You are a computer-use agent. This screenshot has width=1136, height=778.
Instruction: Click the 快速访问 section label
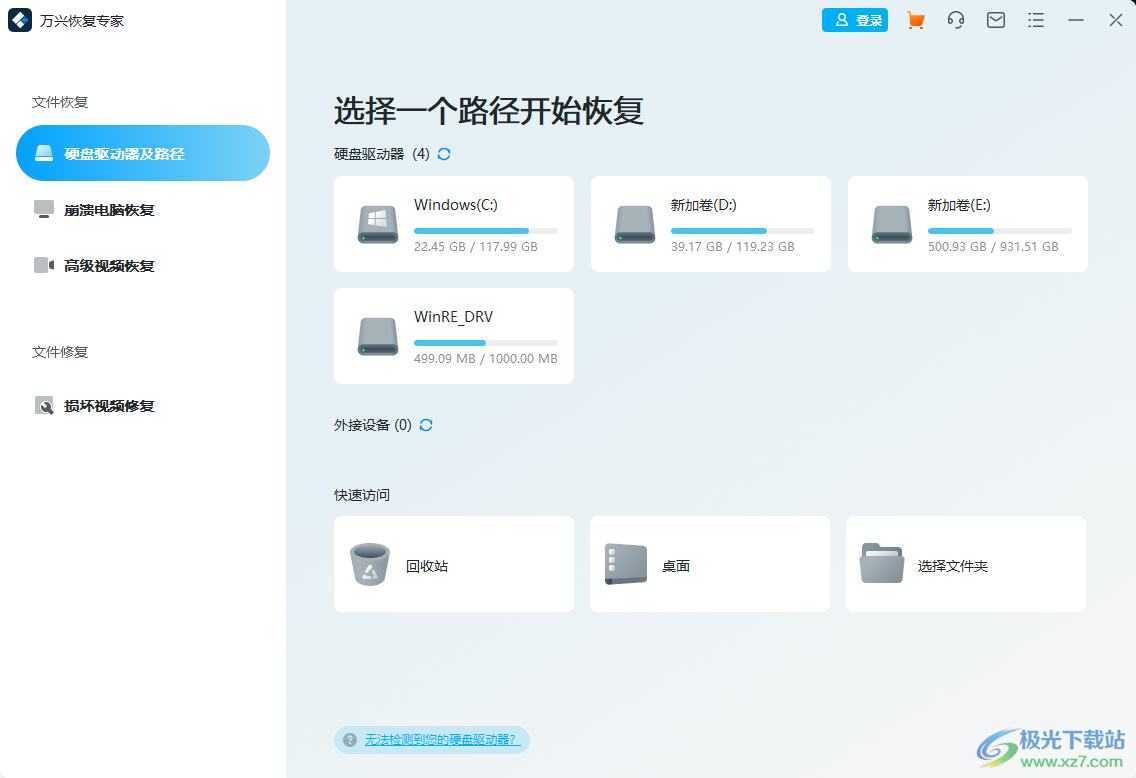[362, 495]
